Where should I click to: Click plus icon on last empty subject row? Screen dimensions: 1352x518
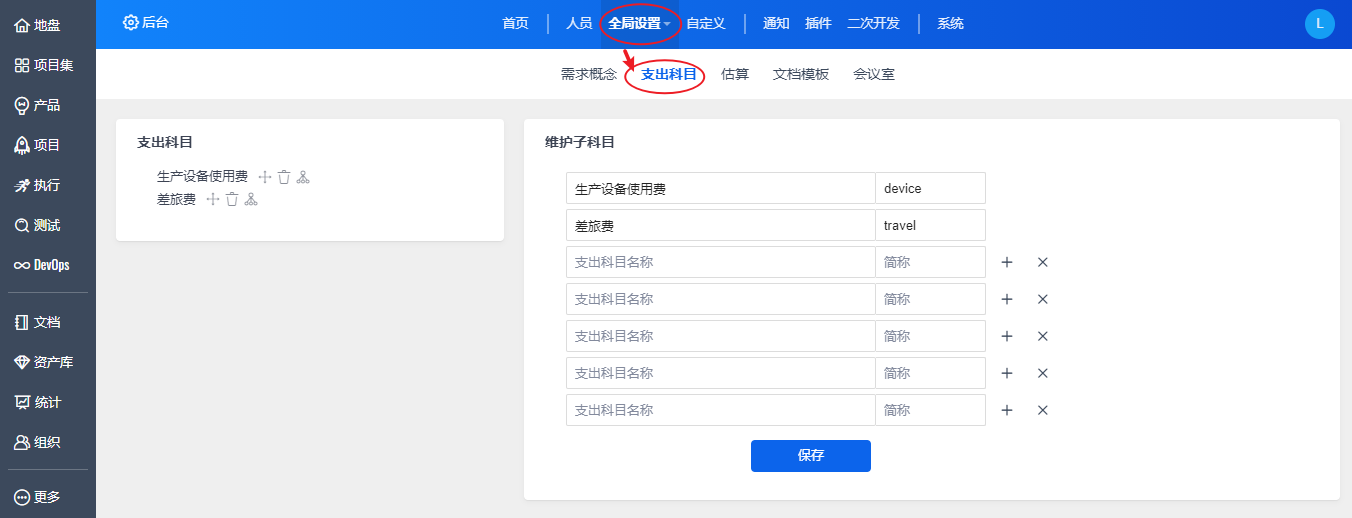click(1007, 410)
